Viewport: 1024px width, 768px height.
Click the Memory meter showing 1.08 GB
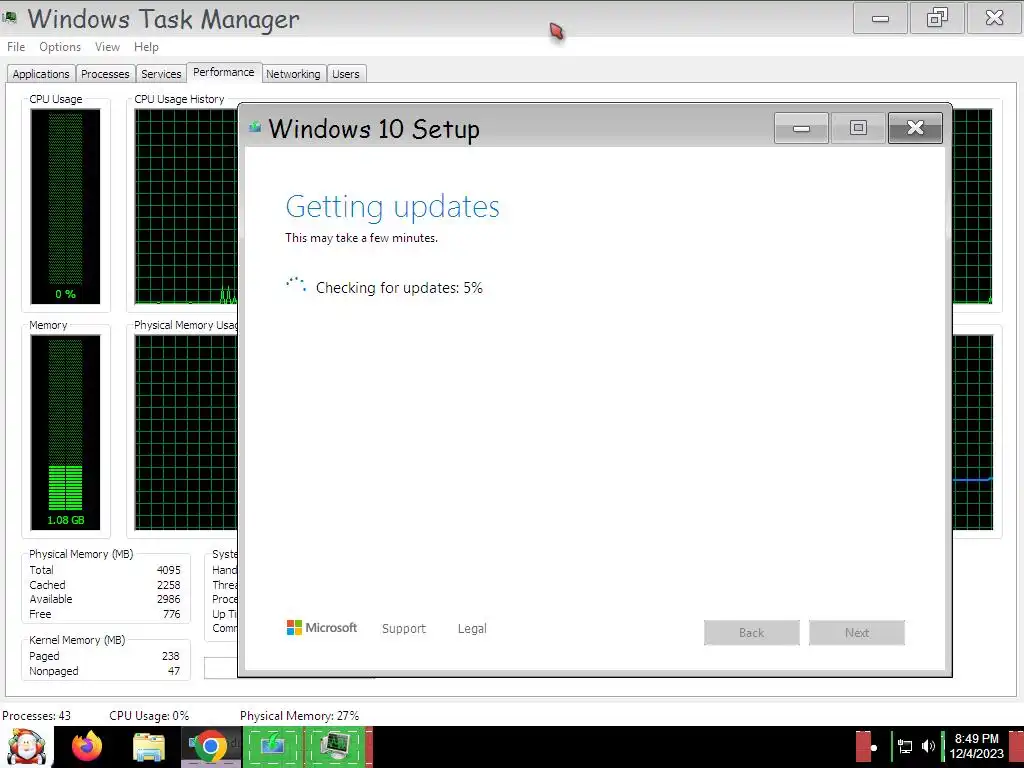65,432
